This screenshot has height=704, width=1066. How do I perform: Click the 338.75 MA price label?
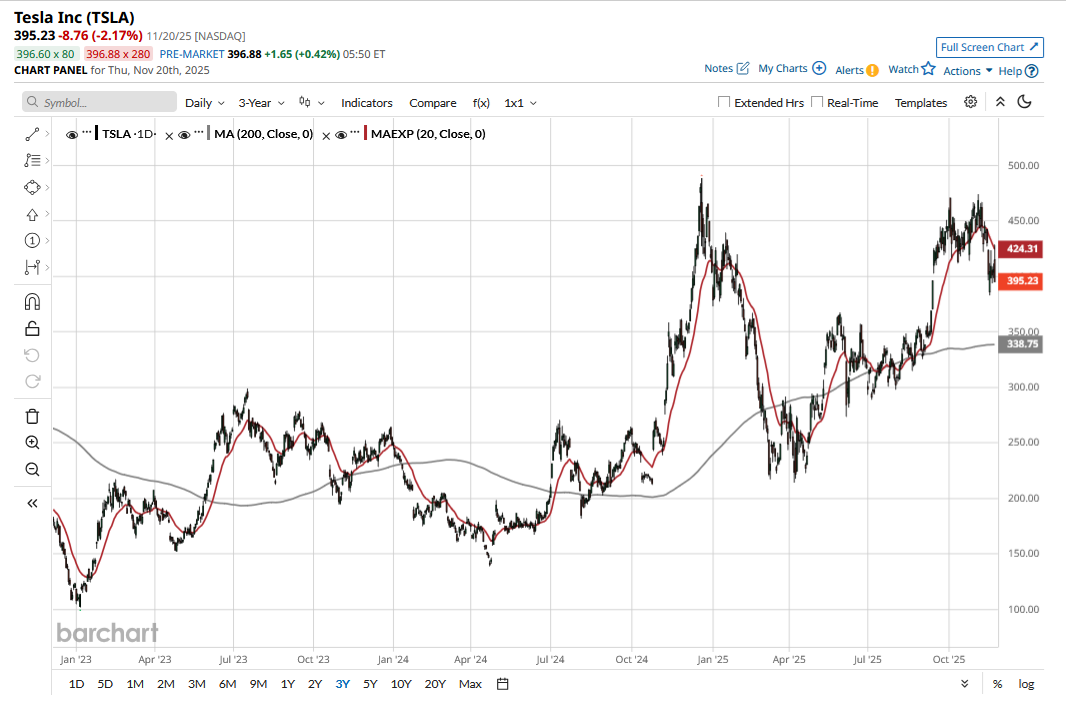pos(1021,344)
